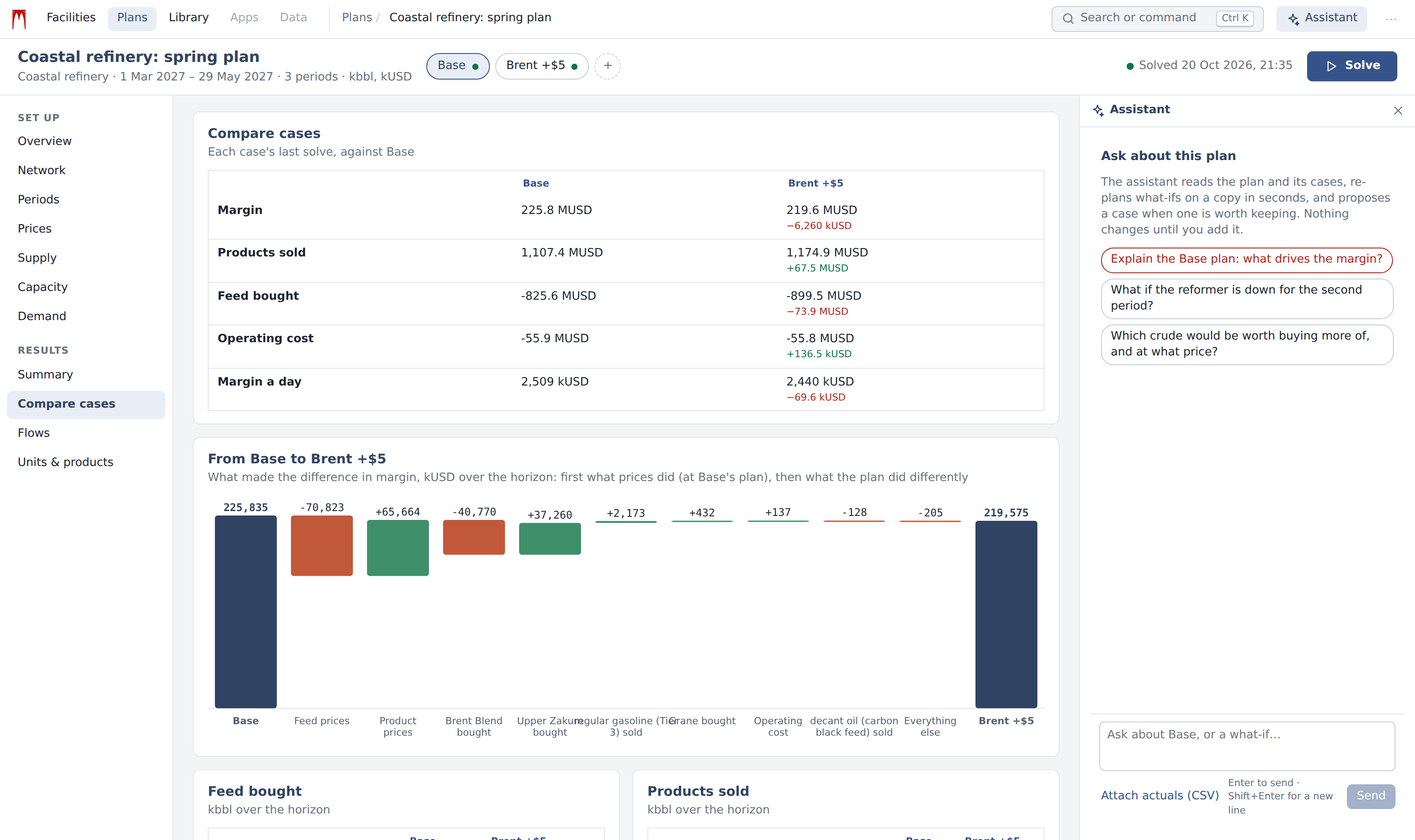Click the Brent Blend bought waterfall bar
This screenshot has height=840, width=1415.
point(474,537)
